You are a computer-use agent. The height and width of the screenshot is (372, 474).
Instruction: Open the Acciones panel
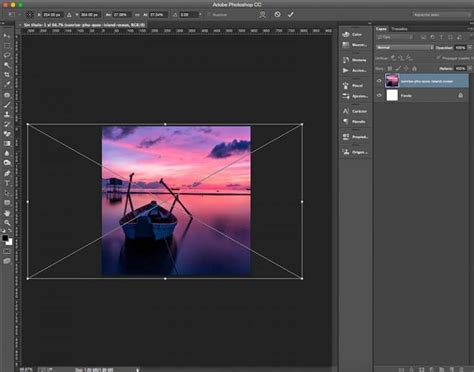tap(355, 70)
